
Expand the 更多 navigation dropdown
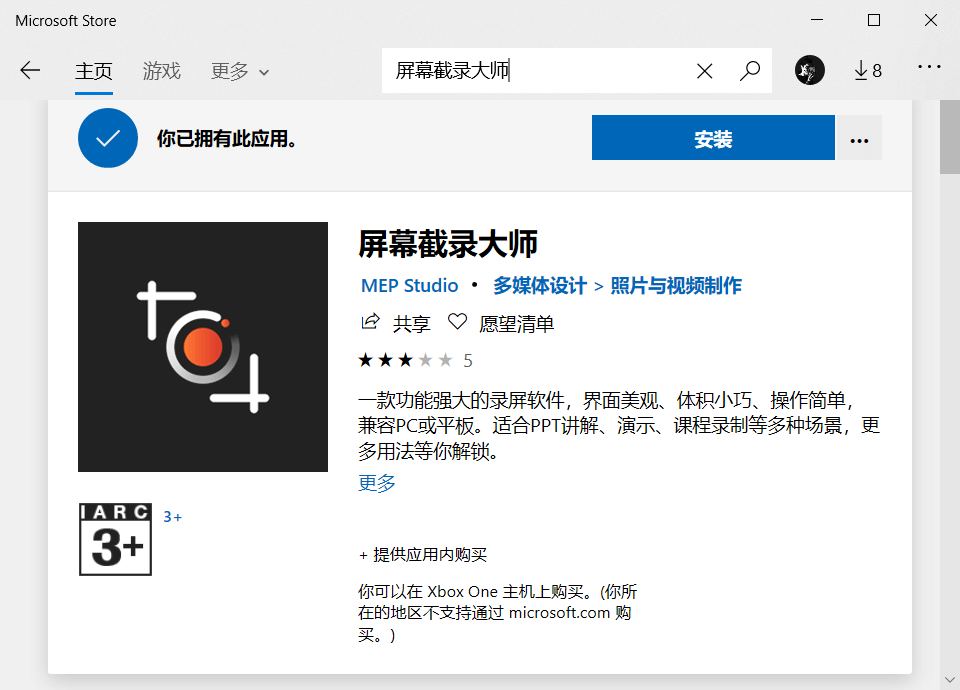pyautogui.click(x=240, y=71)
